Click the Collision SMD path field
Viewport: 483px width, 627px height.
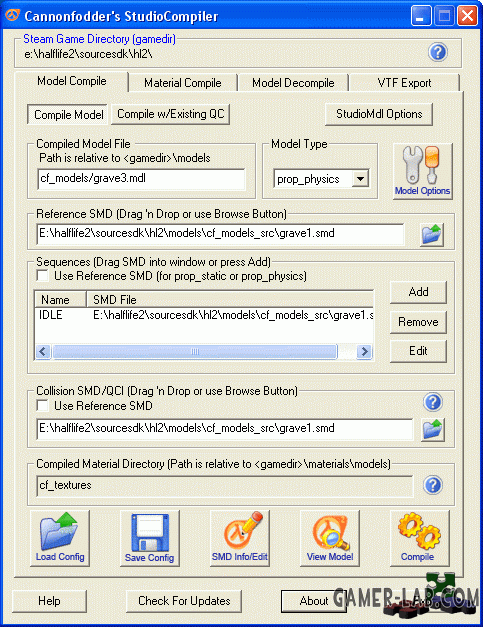point(224,429)
